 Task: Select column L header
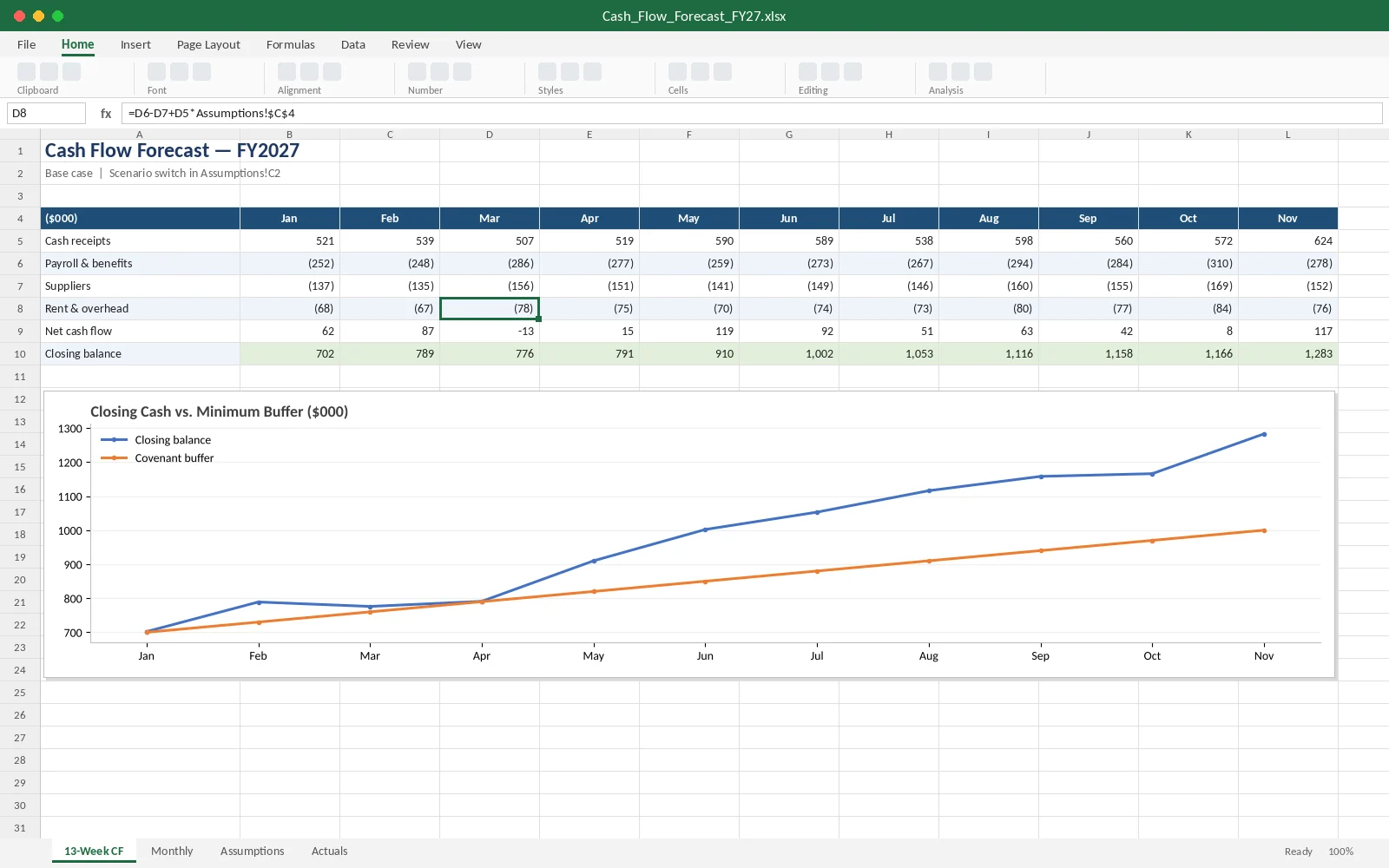[1288, 135]
